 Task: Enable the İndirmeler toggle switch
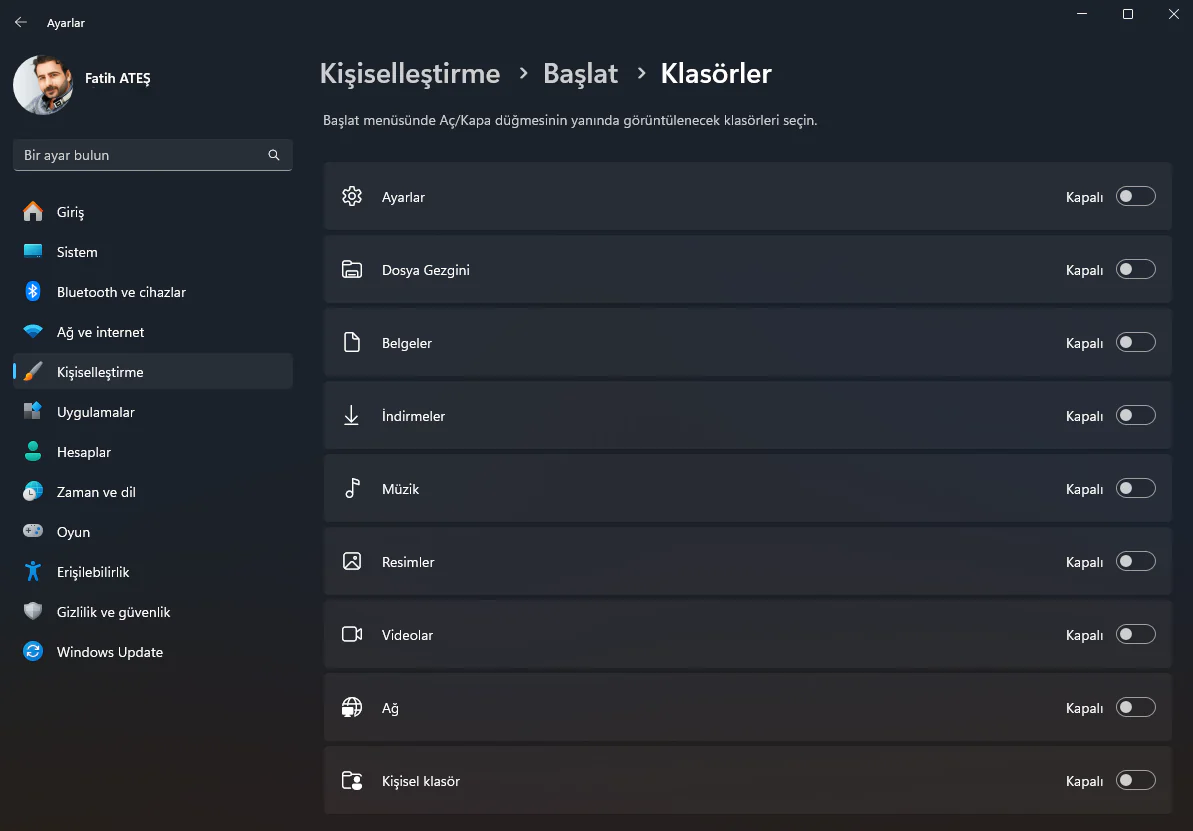(1135, 415)
